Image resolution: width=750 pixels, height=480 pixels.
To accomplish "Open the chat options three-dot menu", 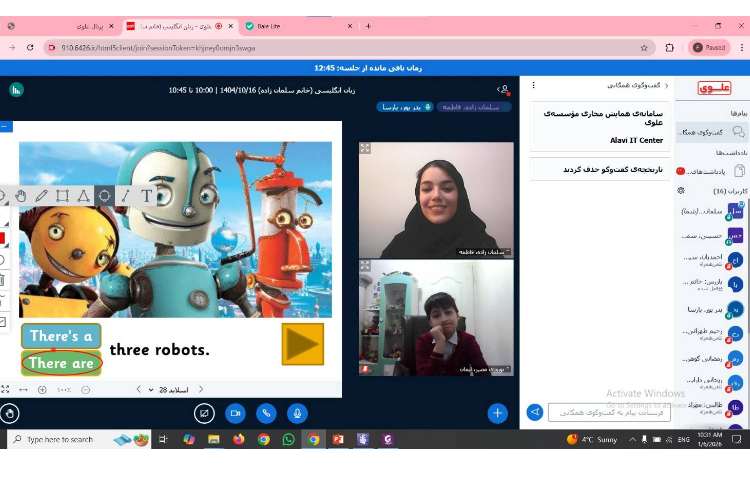I will 533,85.
